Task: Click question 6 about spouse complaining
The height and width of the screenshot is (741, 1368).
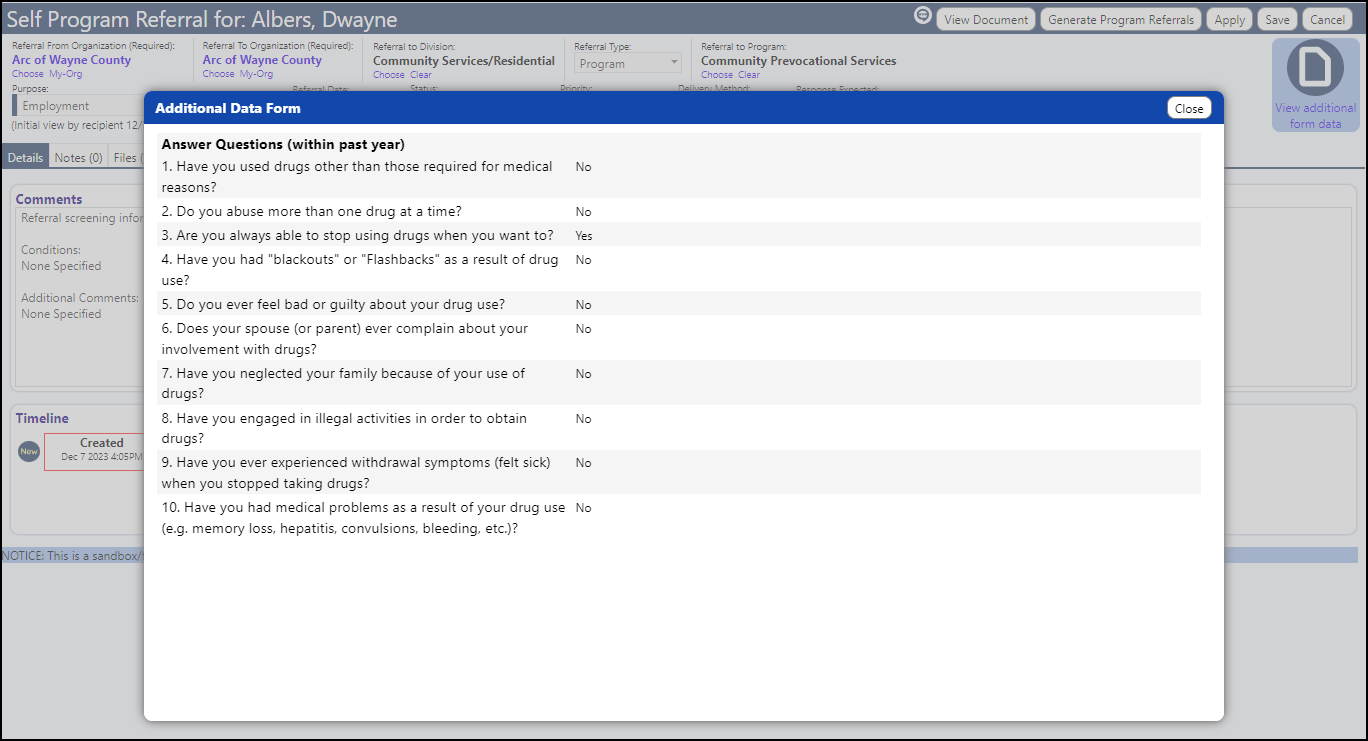Action: (x=345, y=339)
